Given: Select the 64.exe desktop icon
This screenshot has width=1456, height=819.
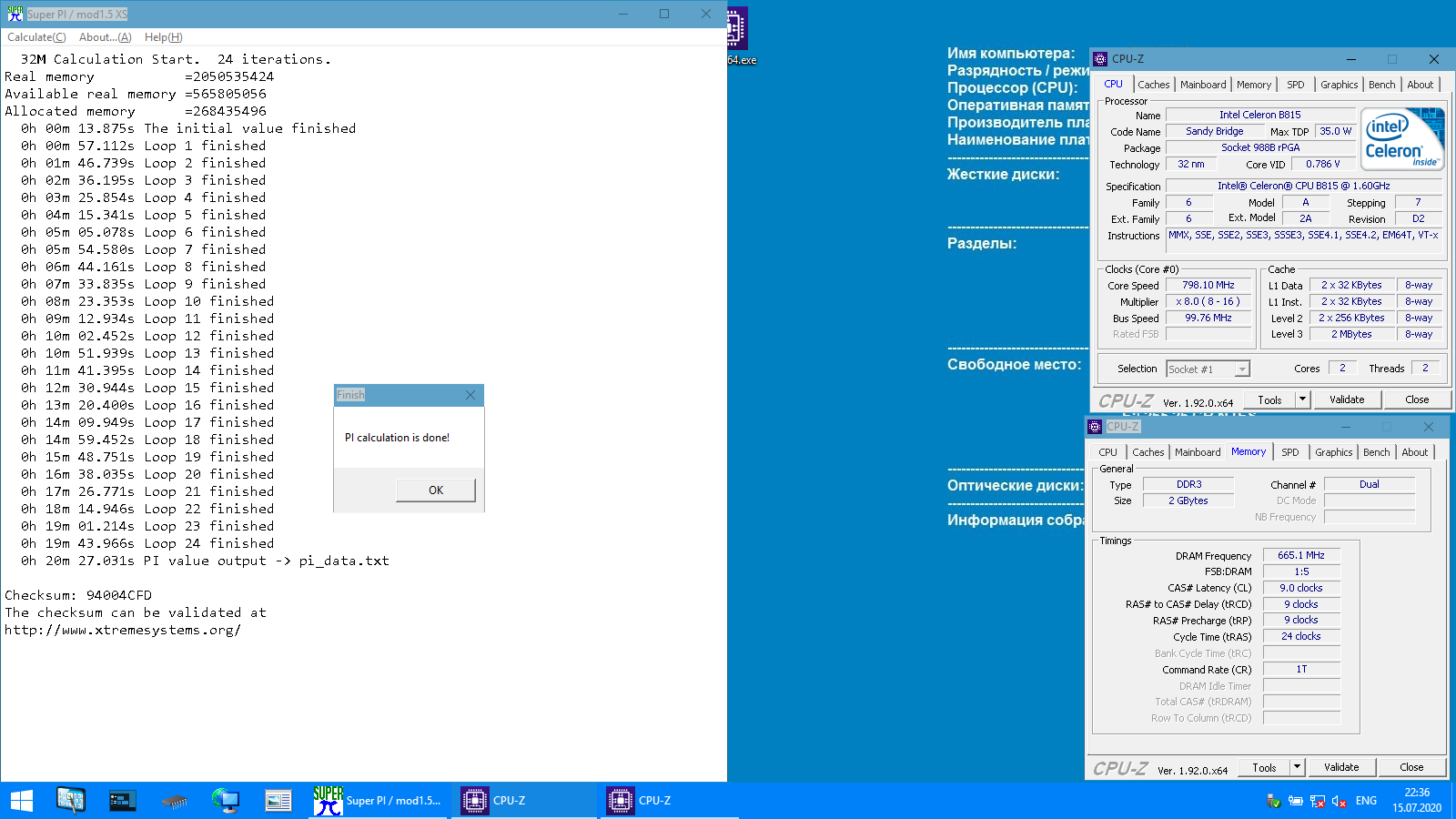Looking at the screenshot, I should tap(739, 36).
